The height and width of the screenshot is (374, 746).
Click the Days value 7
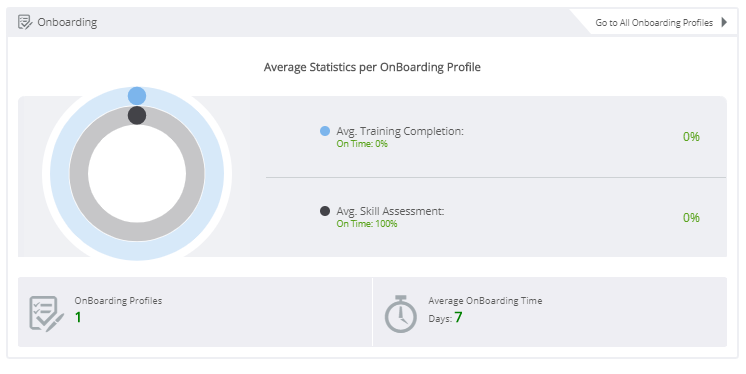click(x=458, y=317)
